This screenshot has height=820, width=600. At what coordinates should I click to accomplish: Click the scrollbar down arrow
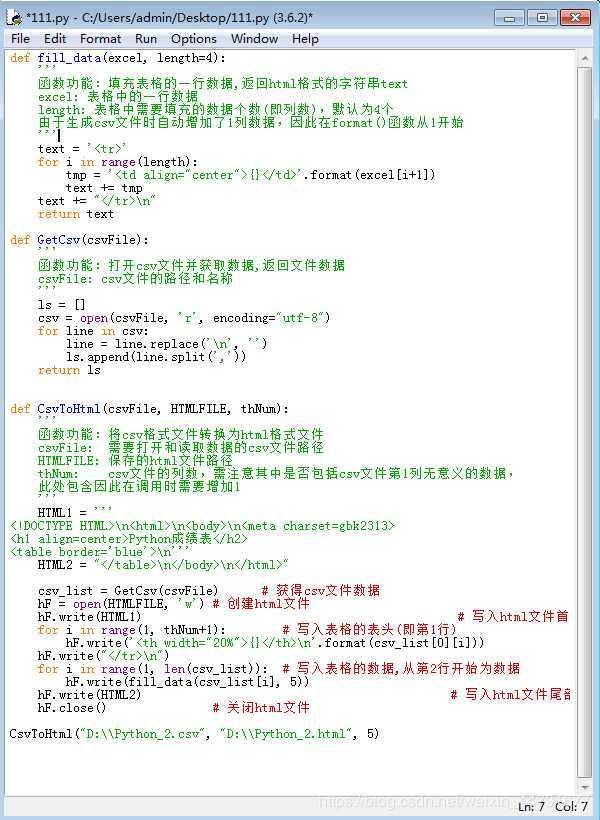584,788
